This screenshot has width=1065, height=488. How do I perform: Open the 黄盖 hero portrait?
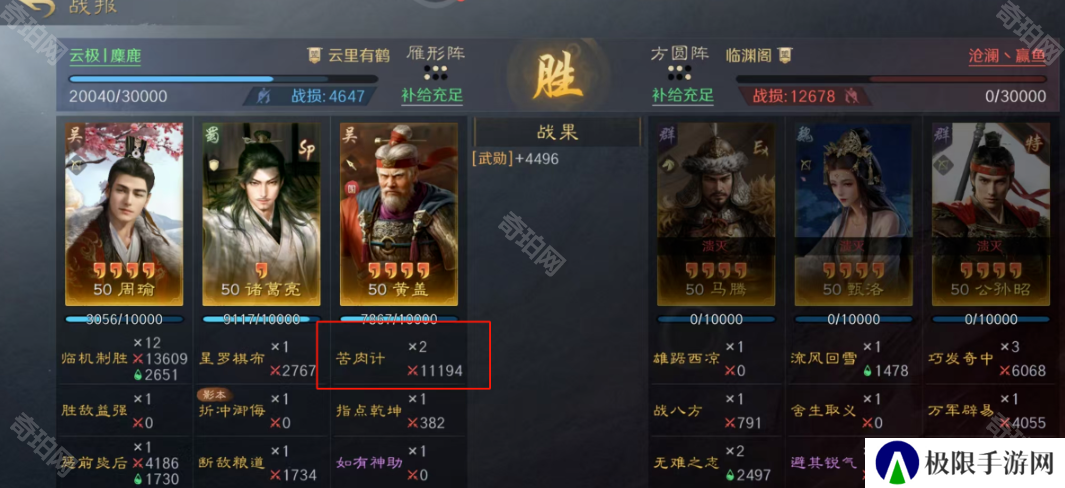[399, 214]
